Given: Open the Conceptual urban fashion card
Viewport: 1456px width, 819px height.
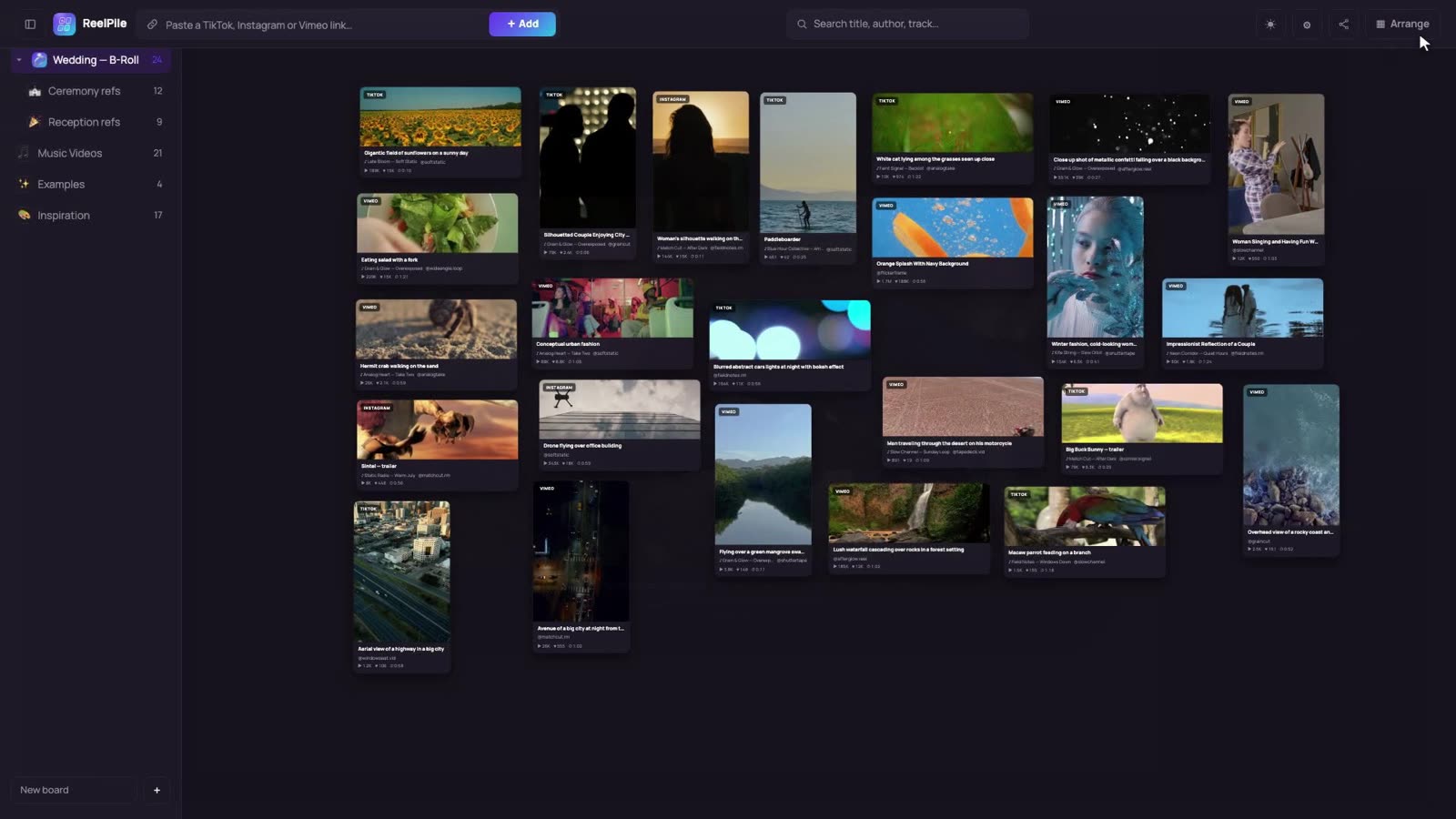Looking at the screenshot, I should coord(612,323).
